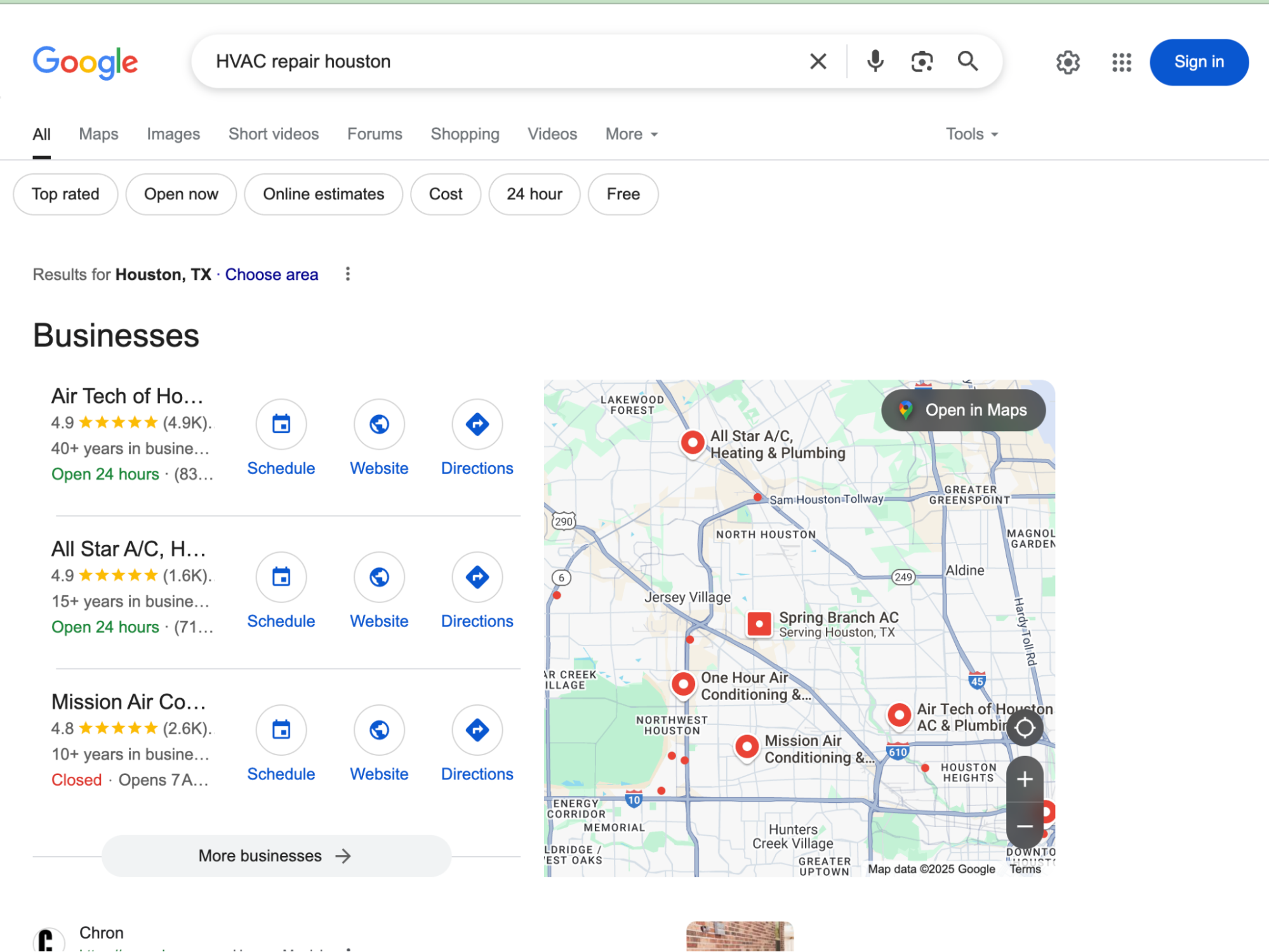Click inside the search input field
This screenshot has height=952, width=1269.
coord(508,61)
